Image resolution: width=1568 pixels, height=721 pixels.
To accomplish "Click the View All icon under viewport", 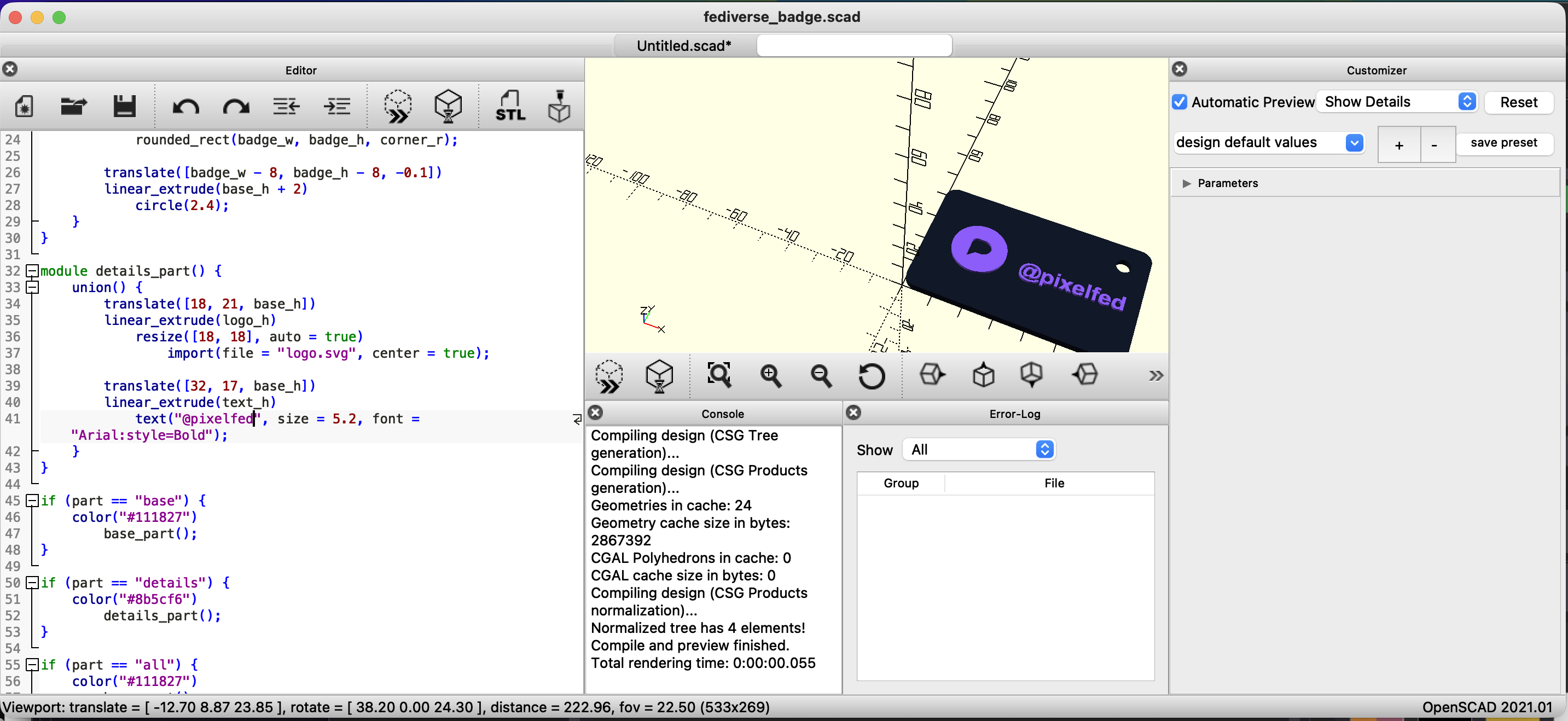I will click(719, 375).
